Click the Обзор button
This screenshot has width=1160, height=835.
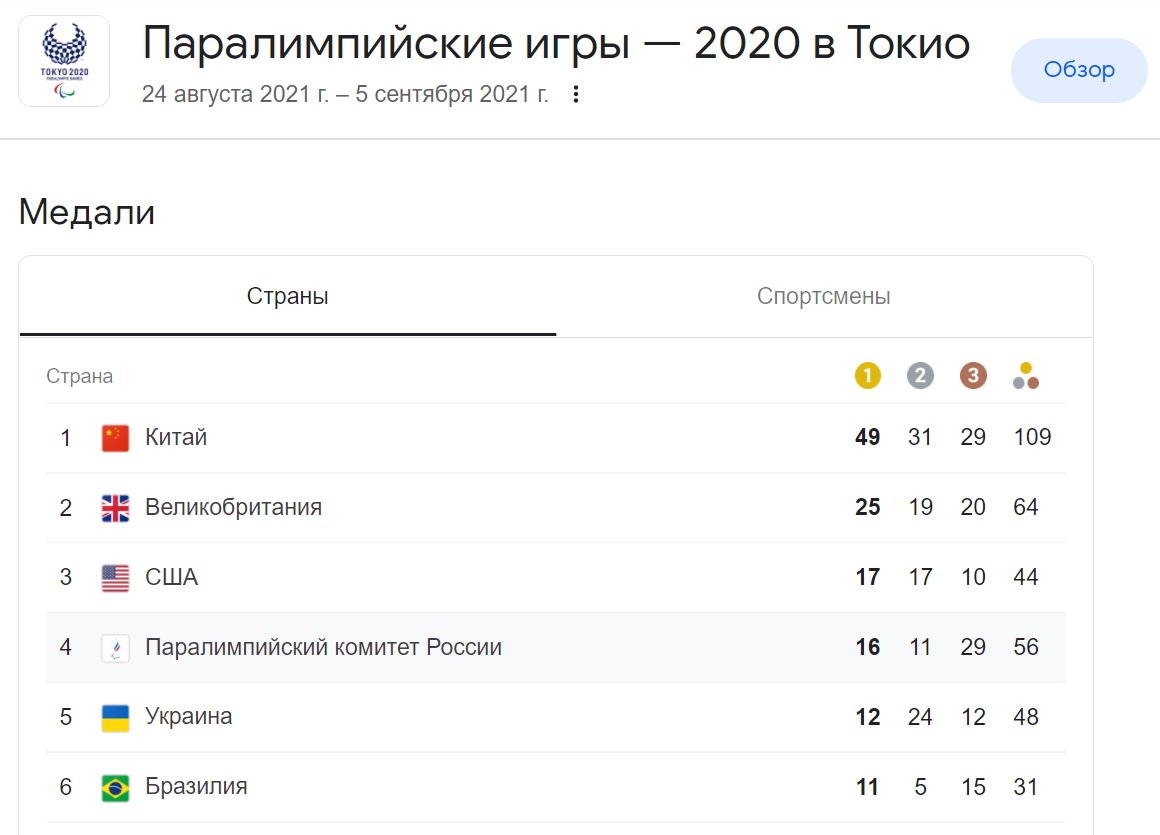(1079, 70)
